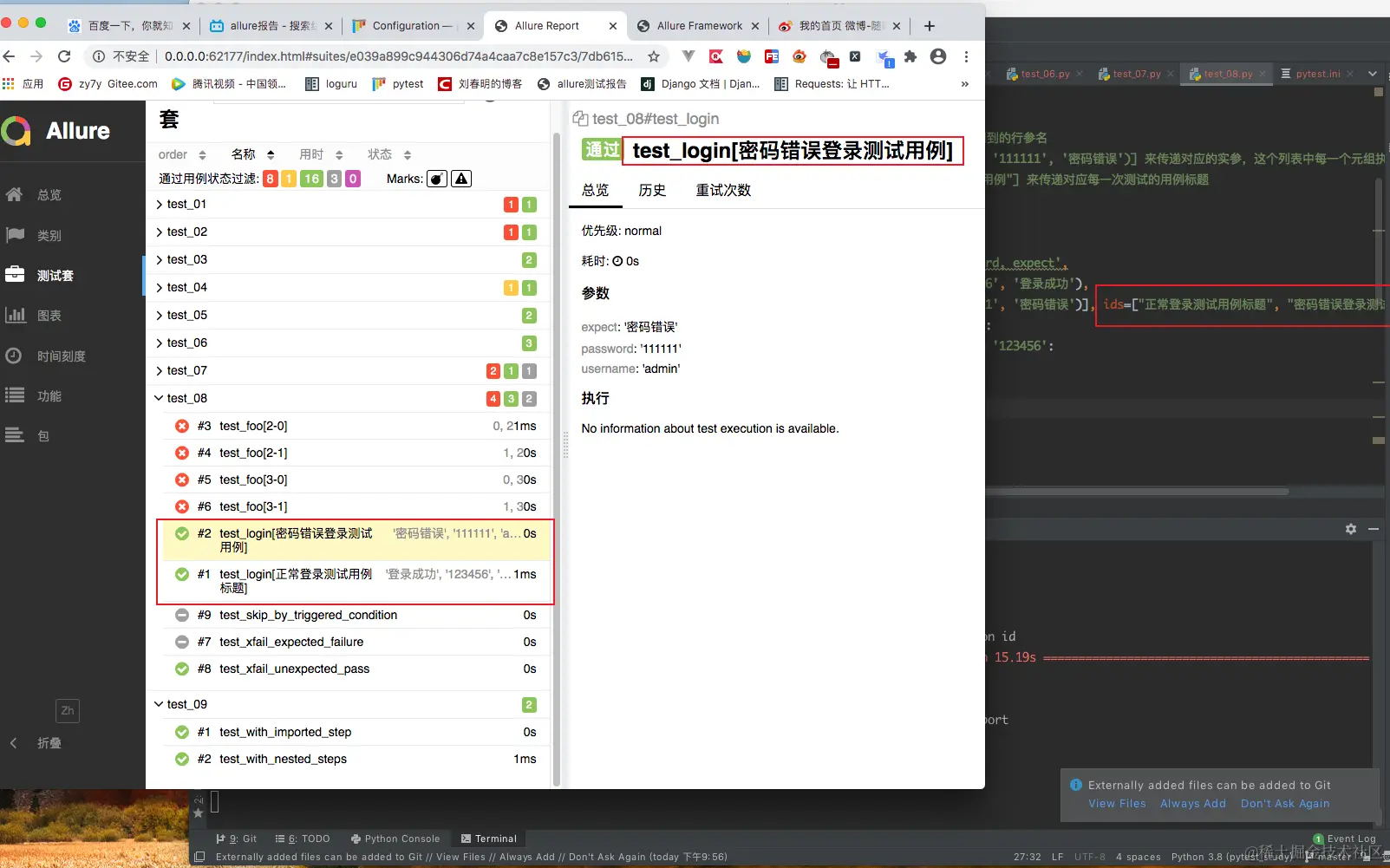Select test_login[正常登录测试用例标题] case

(356, 581)
